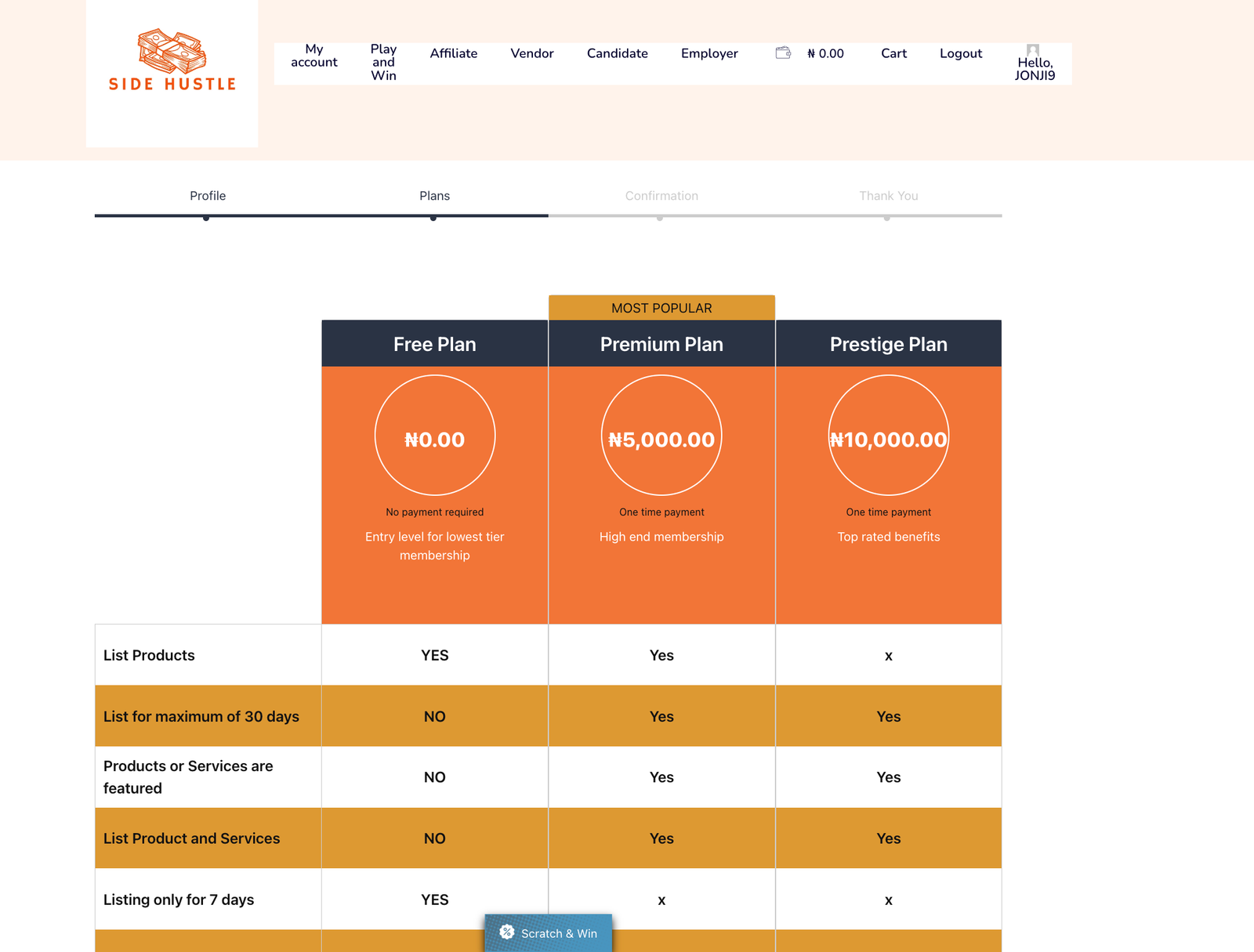Go to Play and Win page

click(x=383, y=62)
